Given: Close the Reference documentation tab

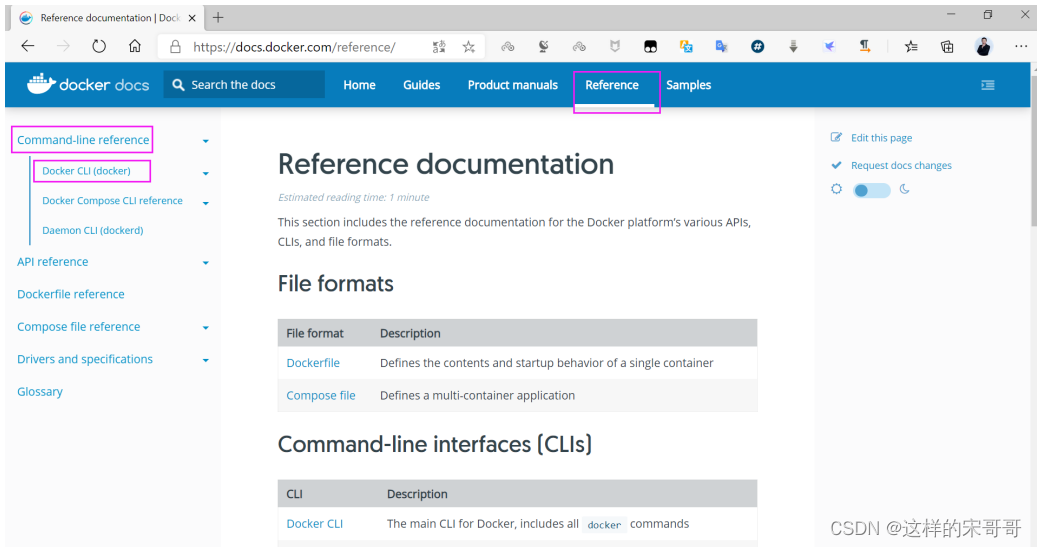Looking at the screenshot, I should pos(192,19).
